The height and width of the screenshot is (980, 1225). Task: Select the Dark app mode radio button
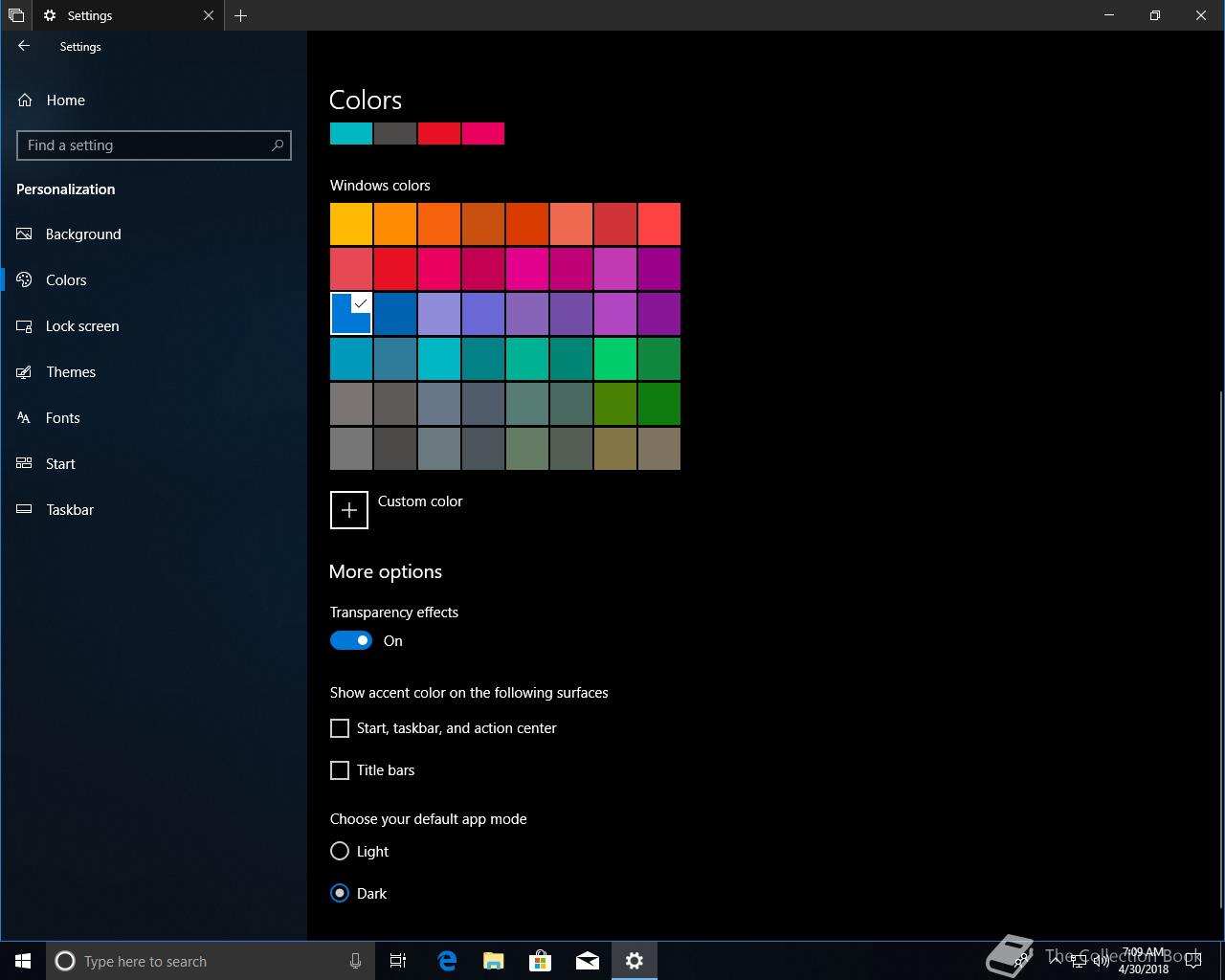[340, 894]
